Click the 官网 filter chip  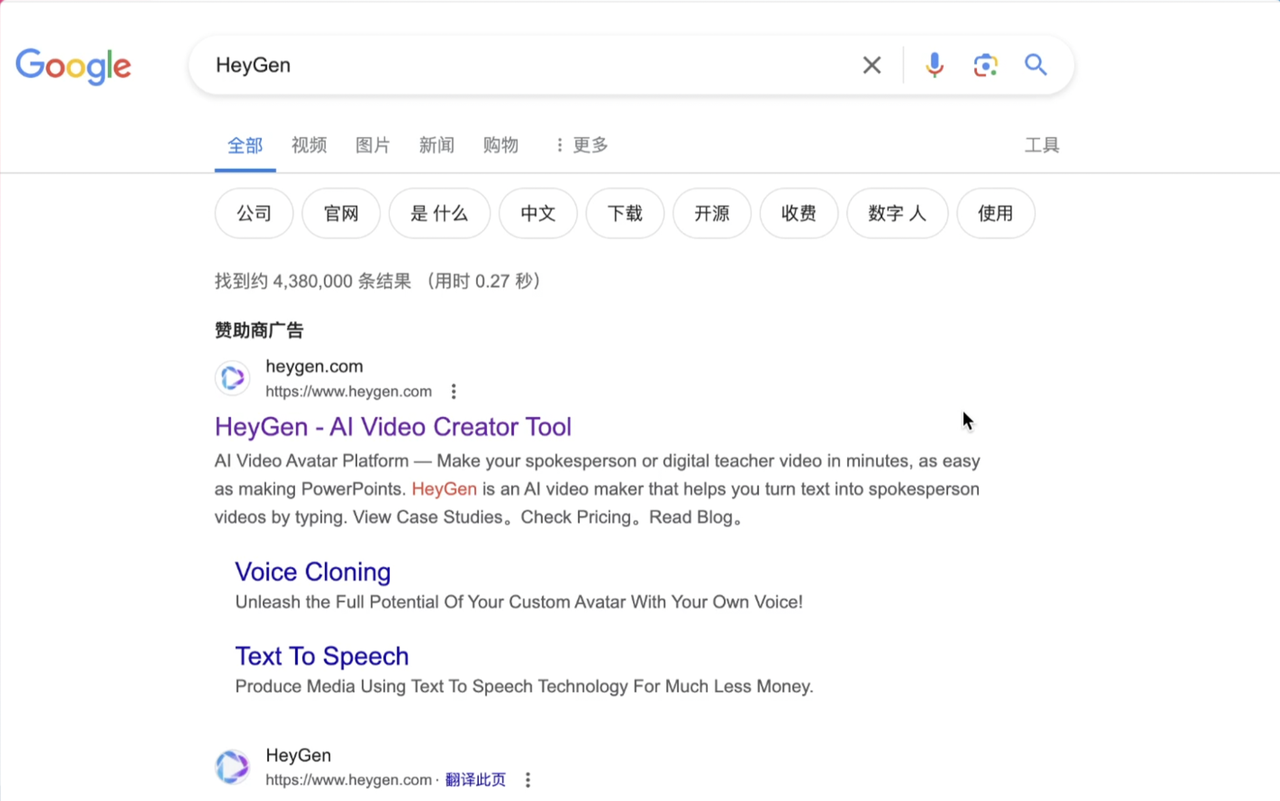point(341,213)
